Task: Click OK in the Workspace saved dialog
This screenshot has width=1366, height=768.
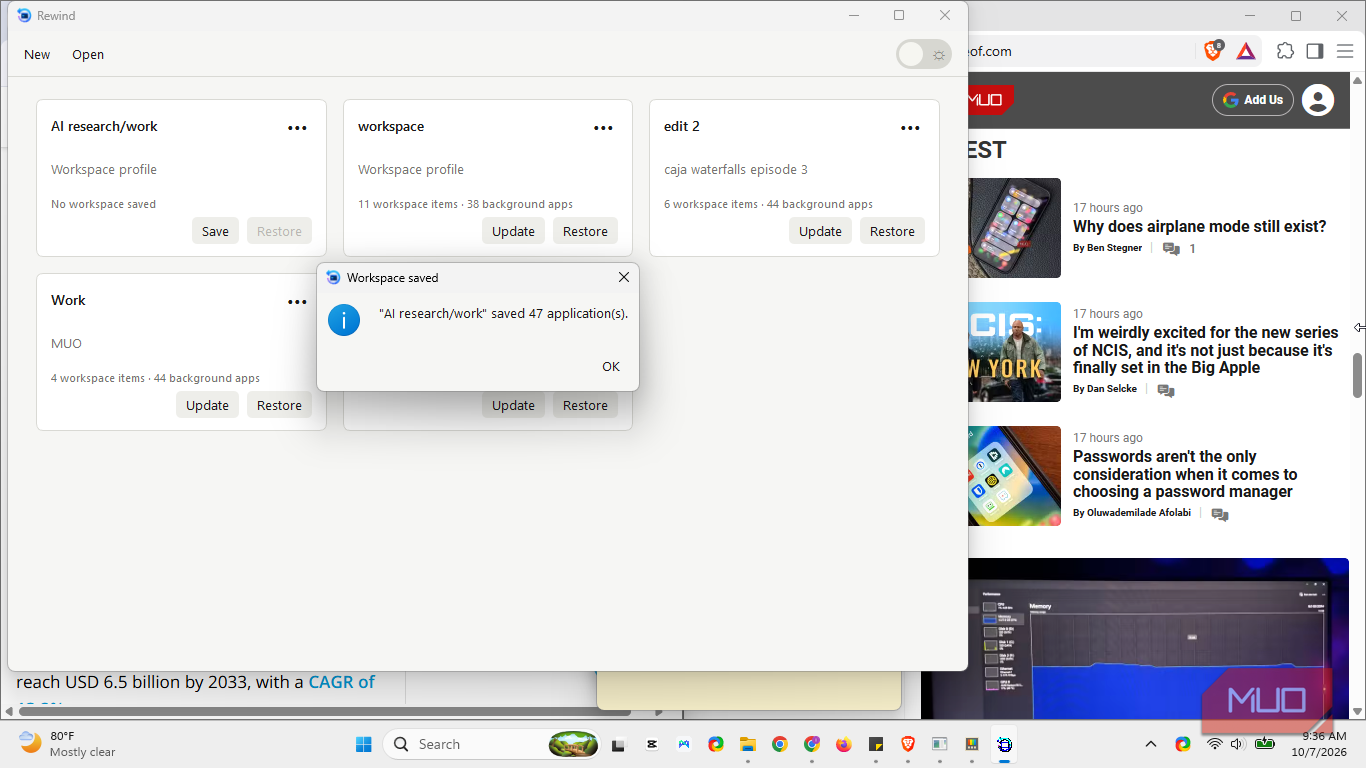Action: click(x=611, y=367)
